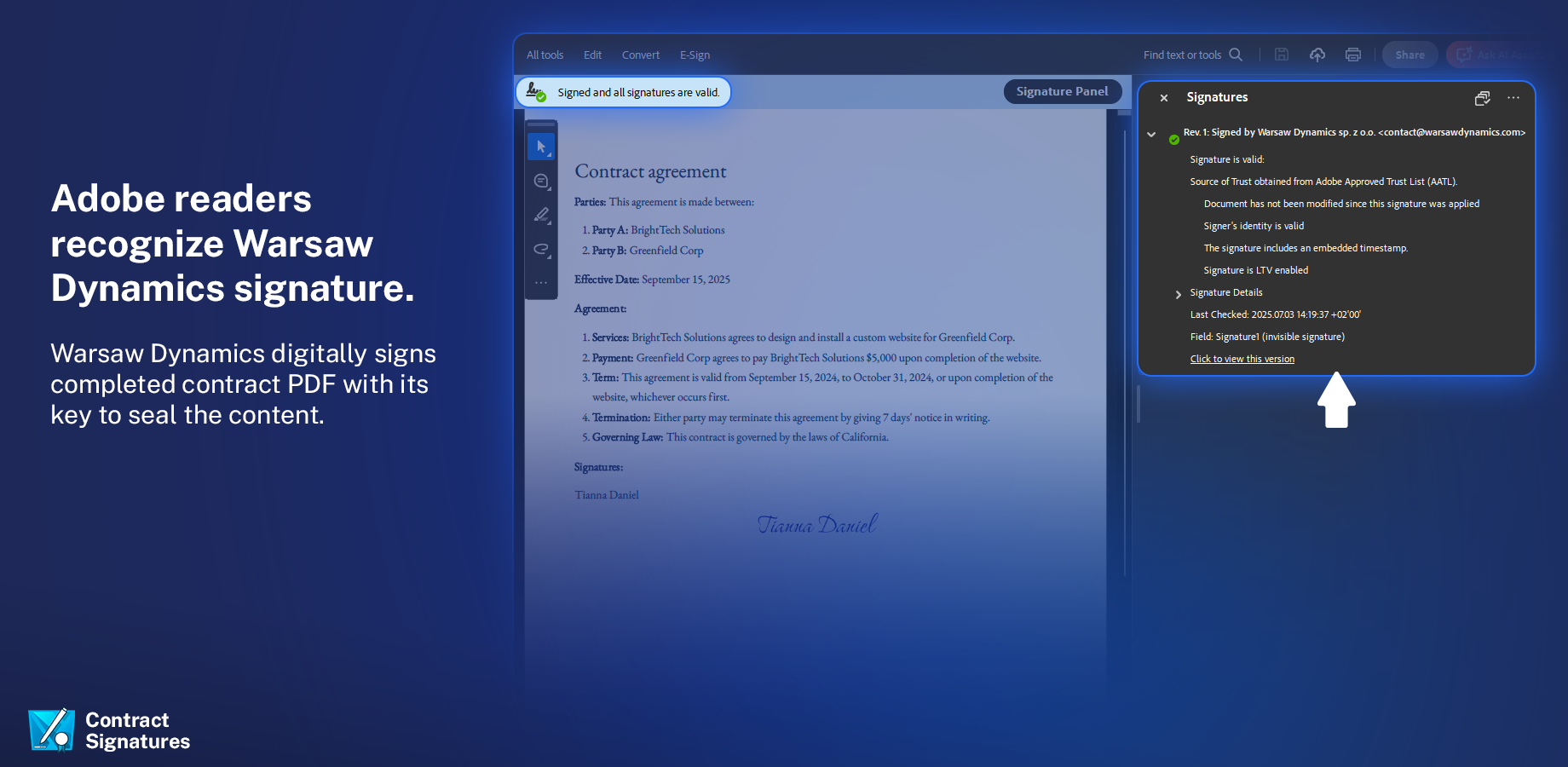Open more tools ellipsis in quick toolbar

(541, 282)
